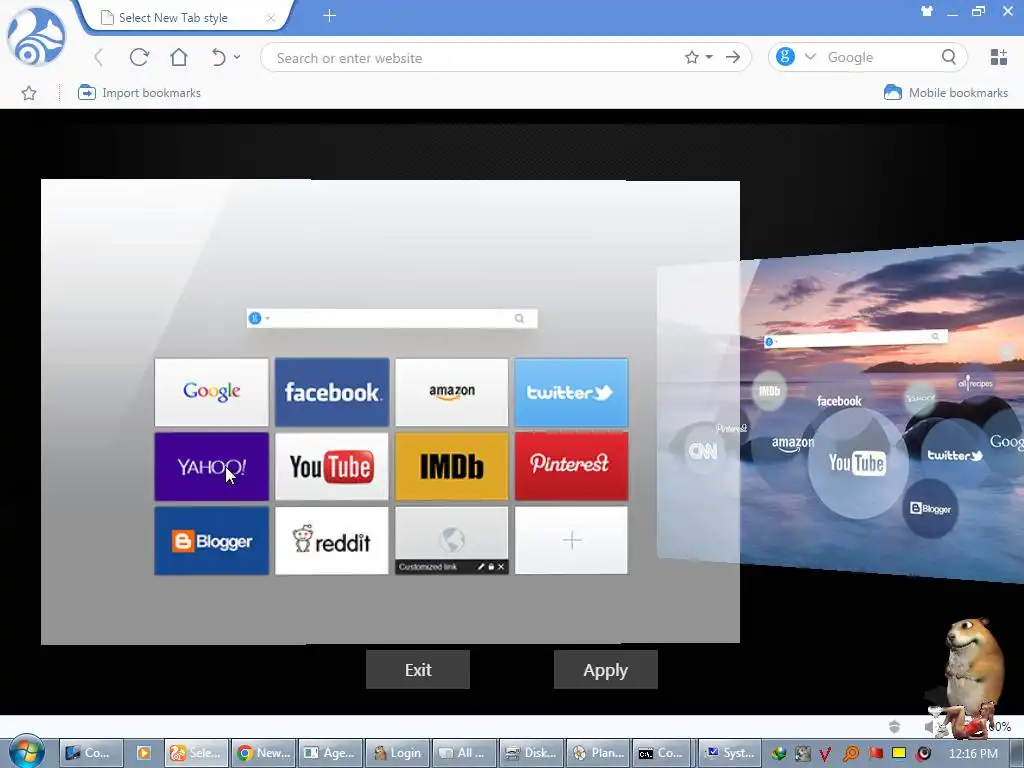The width and height of the screenshot is (1024, 768).
Task: Close the 'Select New Tab style' tab
Action: [x=270, y=18]
